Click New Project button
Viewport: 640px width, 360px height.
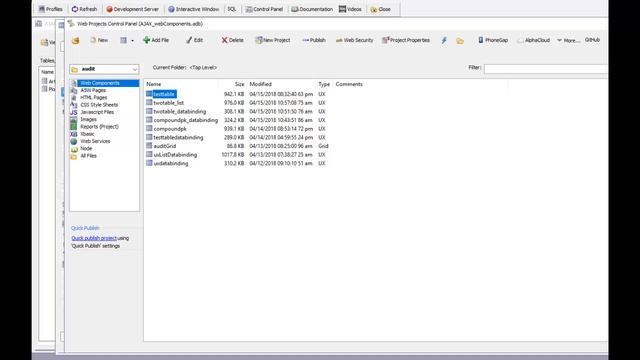click(x=273, y=40)
